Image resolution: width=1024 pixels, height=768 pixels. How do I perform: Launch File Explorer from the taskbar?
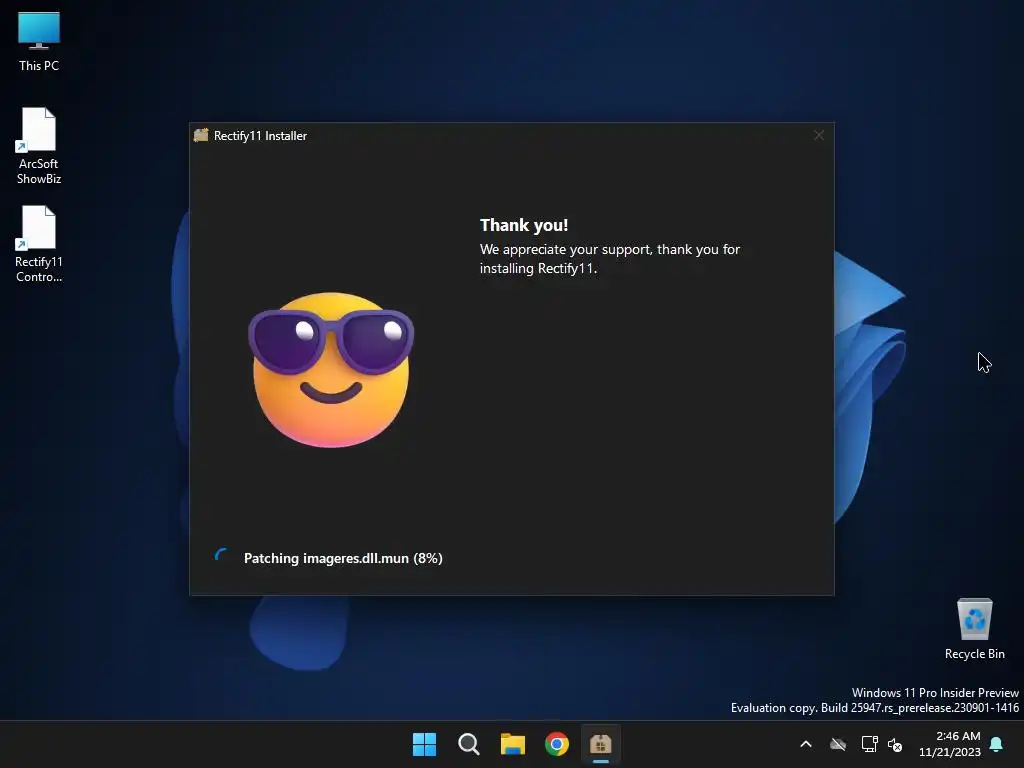pos(513,744)
